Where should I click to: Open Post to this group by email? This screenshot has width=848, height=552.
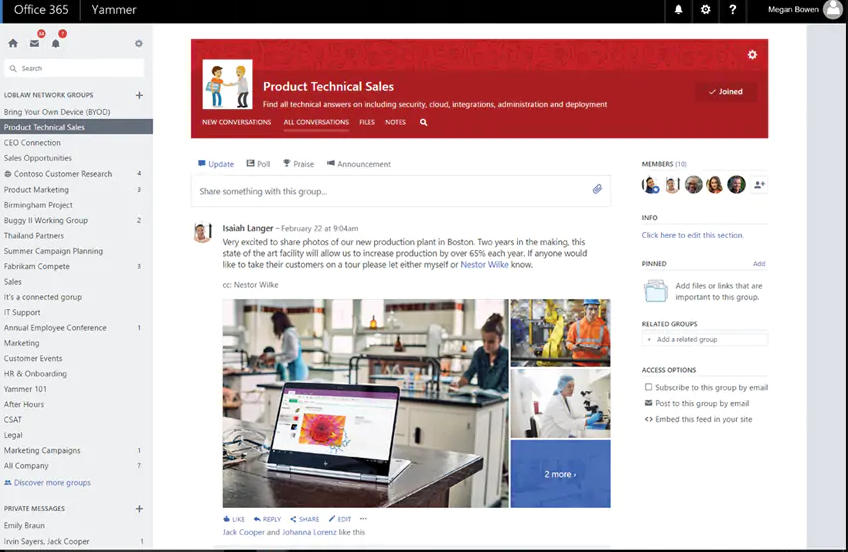[697, 403]
